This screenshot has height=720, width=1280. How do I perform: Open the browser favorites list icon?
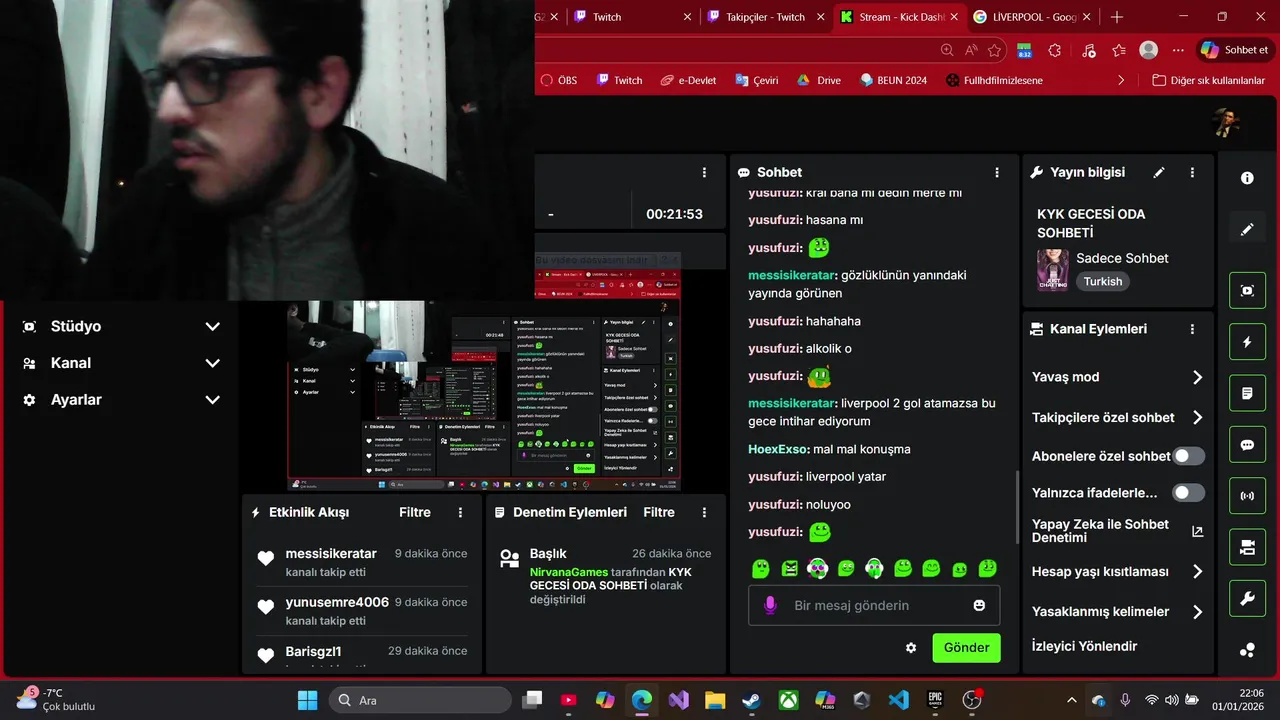1118,50
